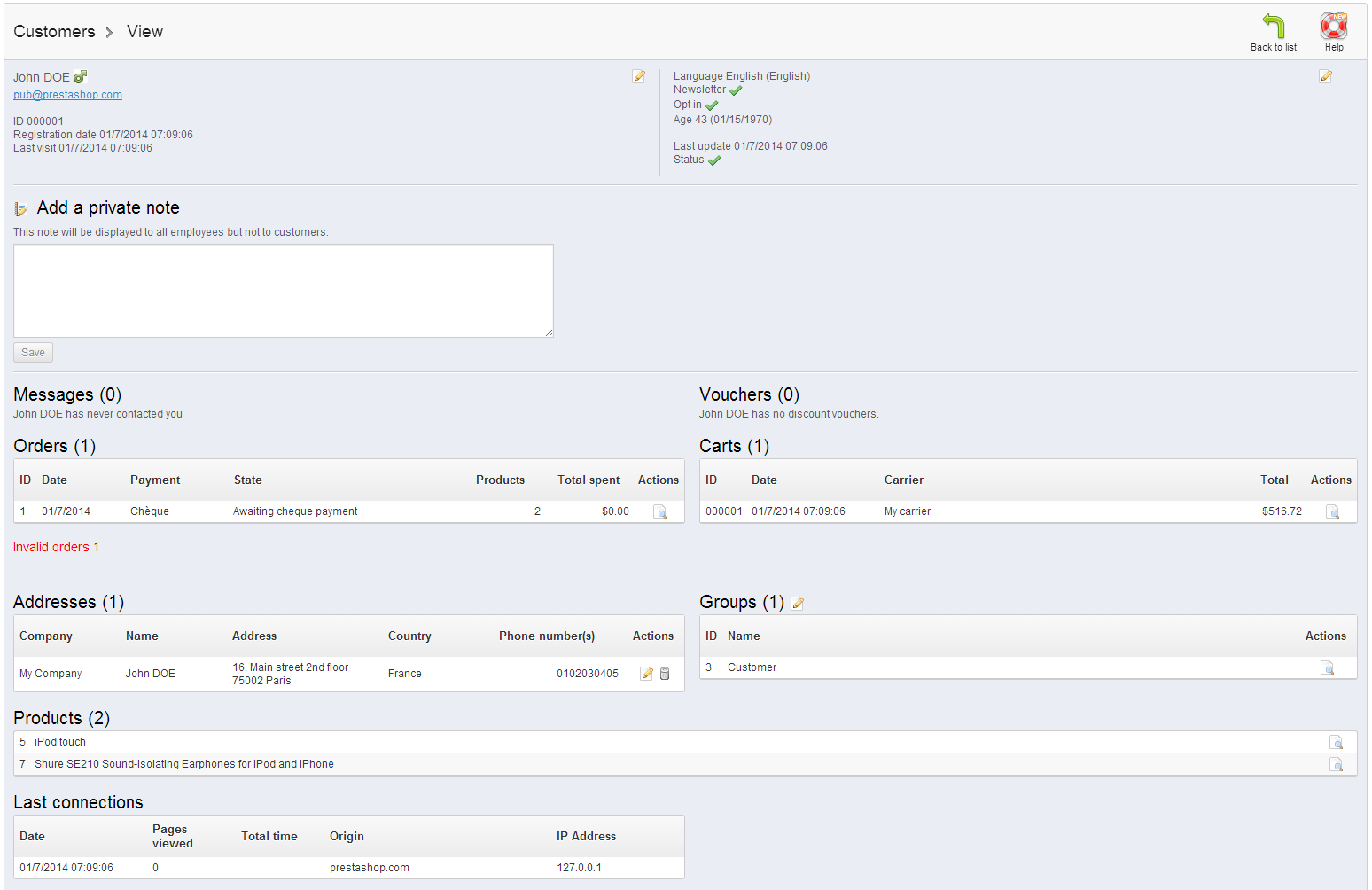1372x890 pixels.
Task: Edit John DOE customer details pencil icon
Action: pos(638,76)
